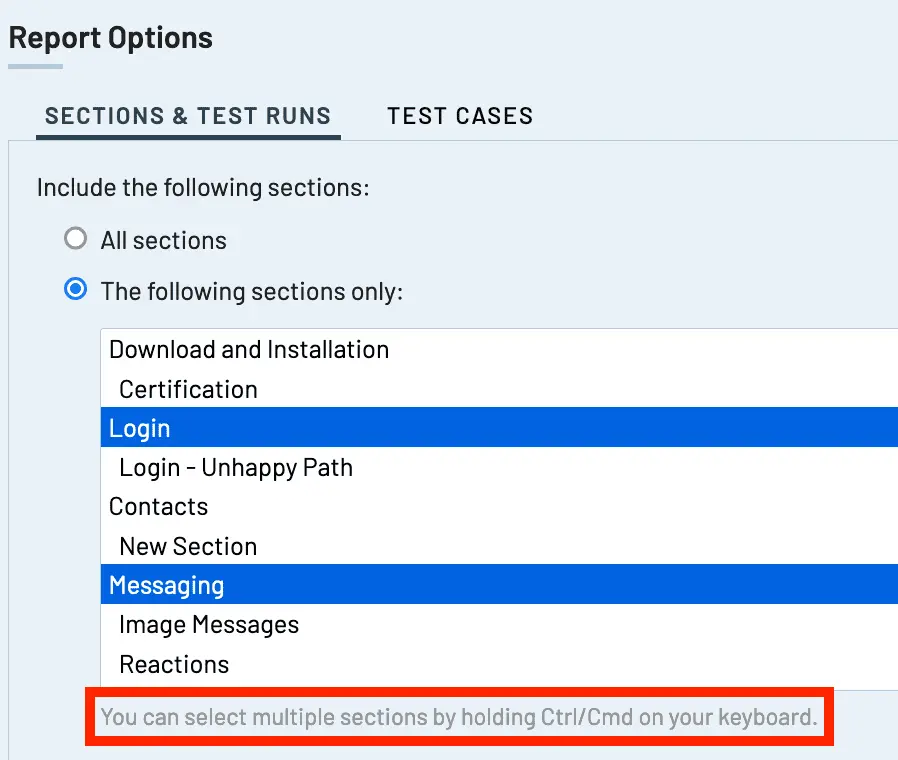Click the highlighted Login section
The width and height of the screenshot is (898, 760).
pyautogui.click(x=499, y=427)
